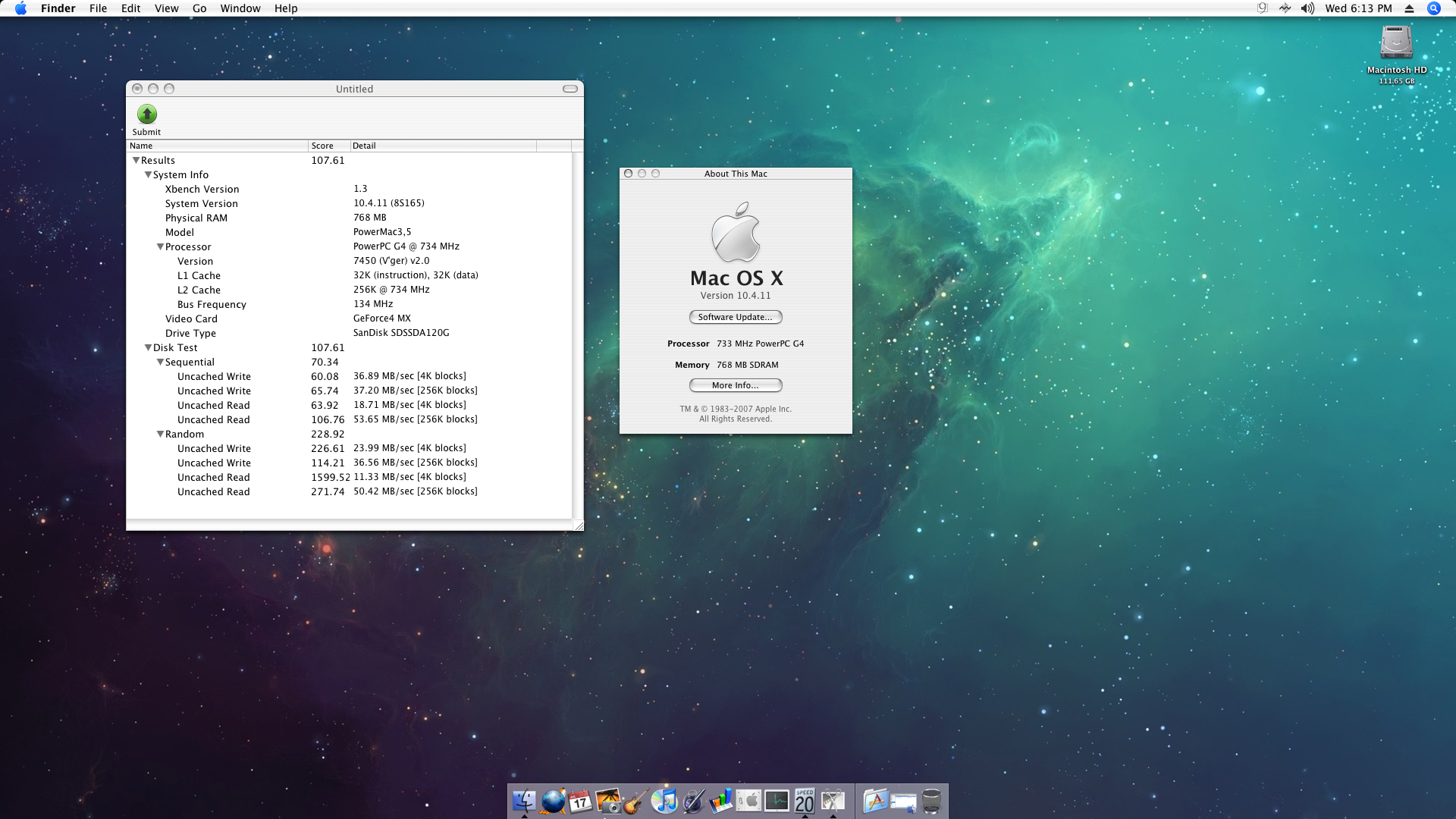The height and width of the screenshot is (819, 1456).
Task: Open iTunes from the Dock
Action: coord(664,801)
